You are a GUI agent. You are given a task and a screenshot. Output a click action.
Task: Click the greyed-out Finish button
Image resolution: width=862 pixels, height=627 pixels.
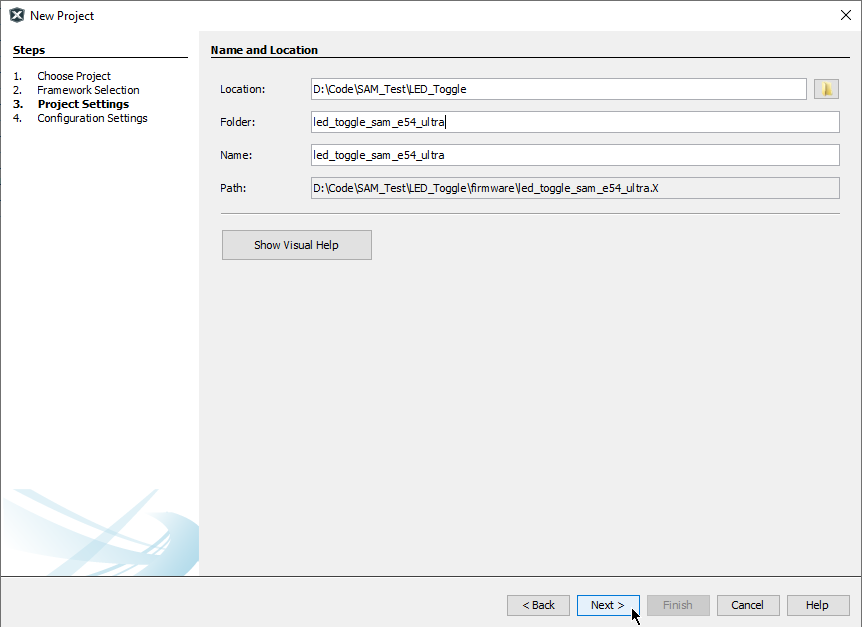(678, 605)
